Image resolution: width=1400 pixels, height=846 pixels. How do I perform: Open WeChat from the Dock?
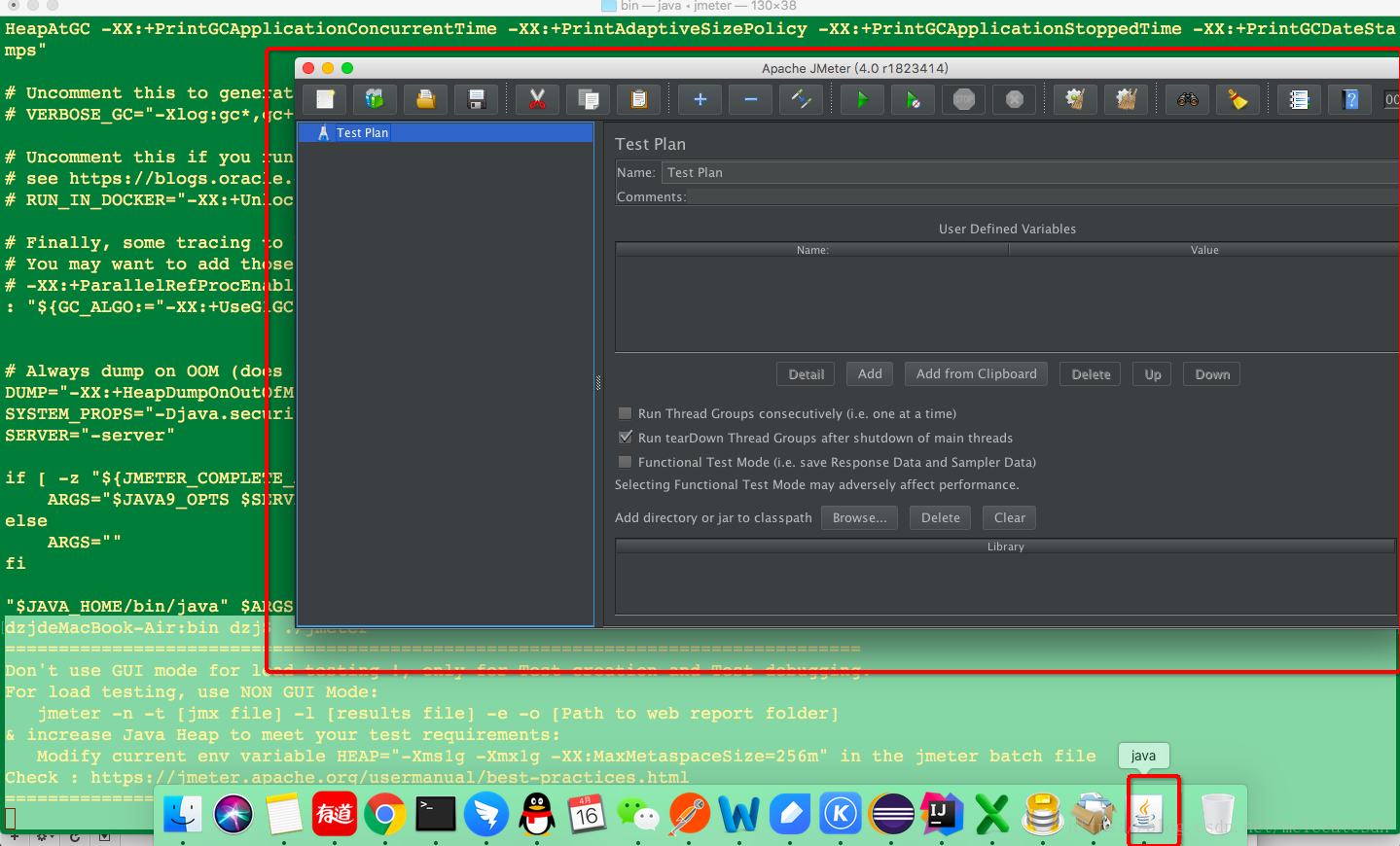pyautogui.click(x=638, y=814)
